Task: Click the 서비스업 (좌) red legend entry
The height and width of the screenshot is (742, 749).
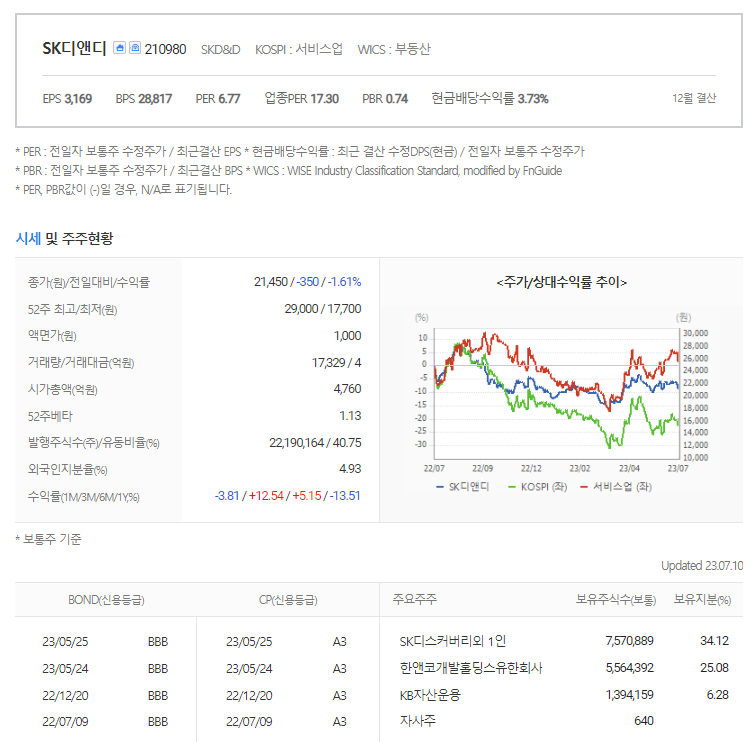Action: click(616, 487)
